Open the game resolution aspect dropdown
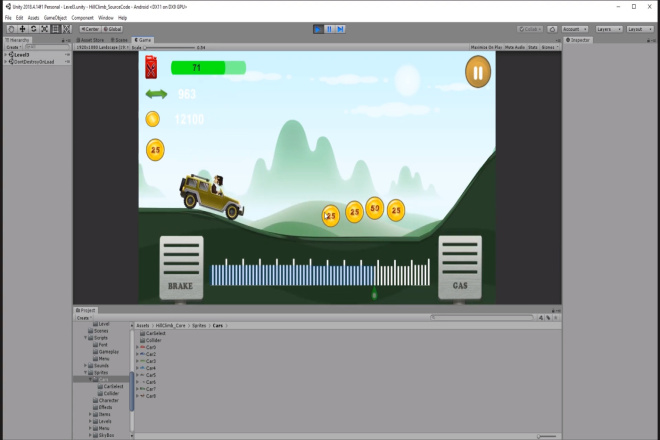The width and height of the screenshot is (660, 440). point(102,48)
